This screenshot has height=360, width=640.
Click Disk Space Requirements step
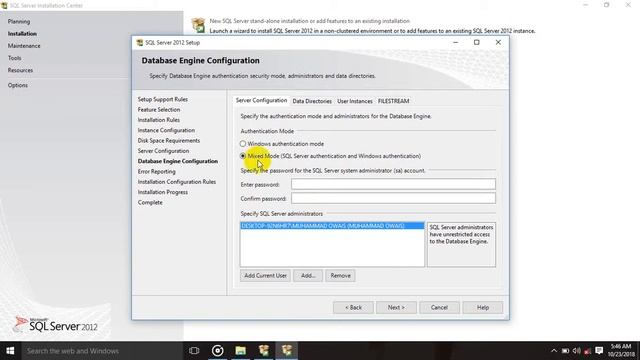[169, 140]
